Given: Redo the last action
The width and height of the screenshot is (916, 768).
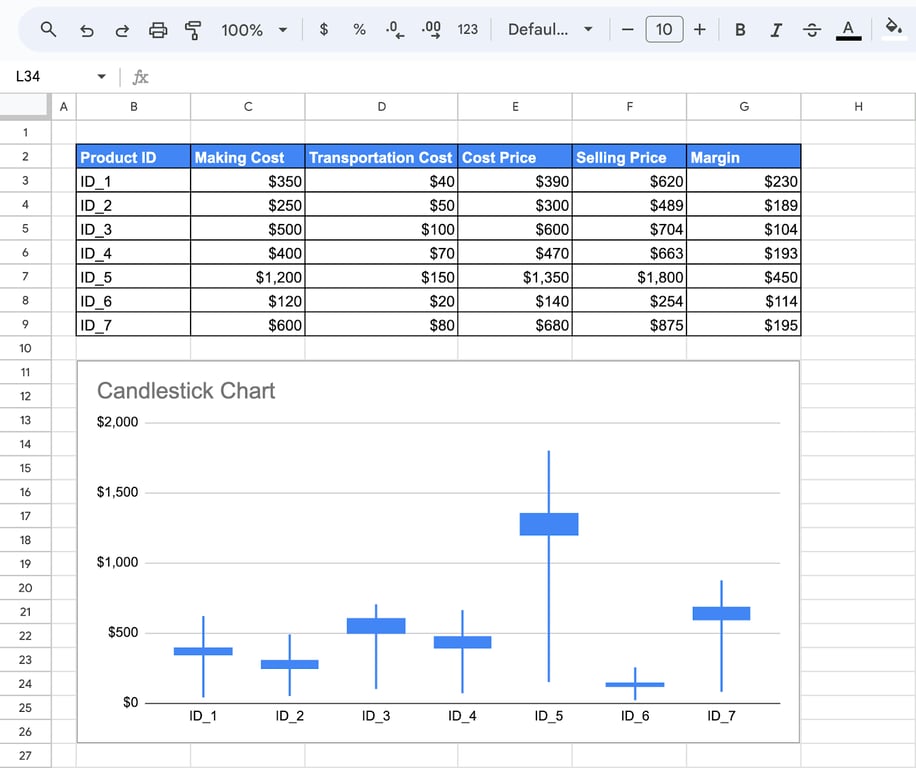Looking at the screenshot, I should pos(122,30).
